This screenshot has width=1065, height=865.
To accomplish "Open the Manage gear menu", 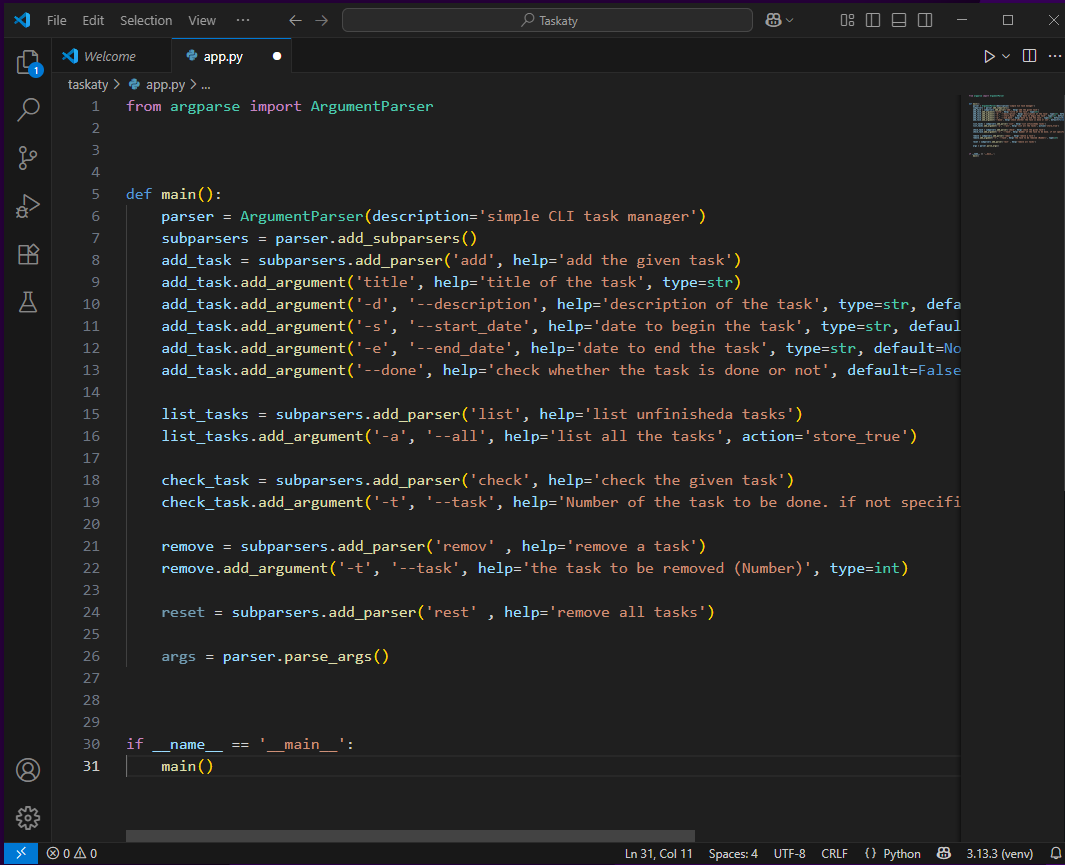I will click(x=28, y=817).
